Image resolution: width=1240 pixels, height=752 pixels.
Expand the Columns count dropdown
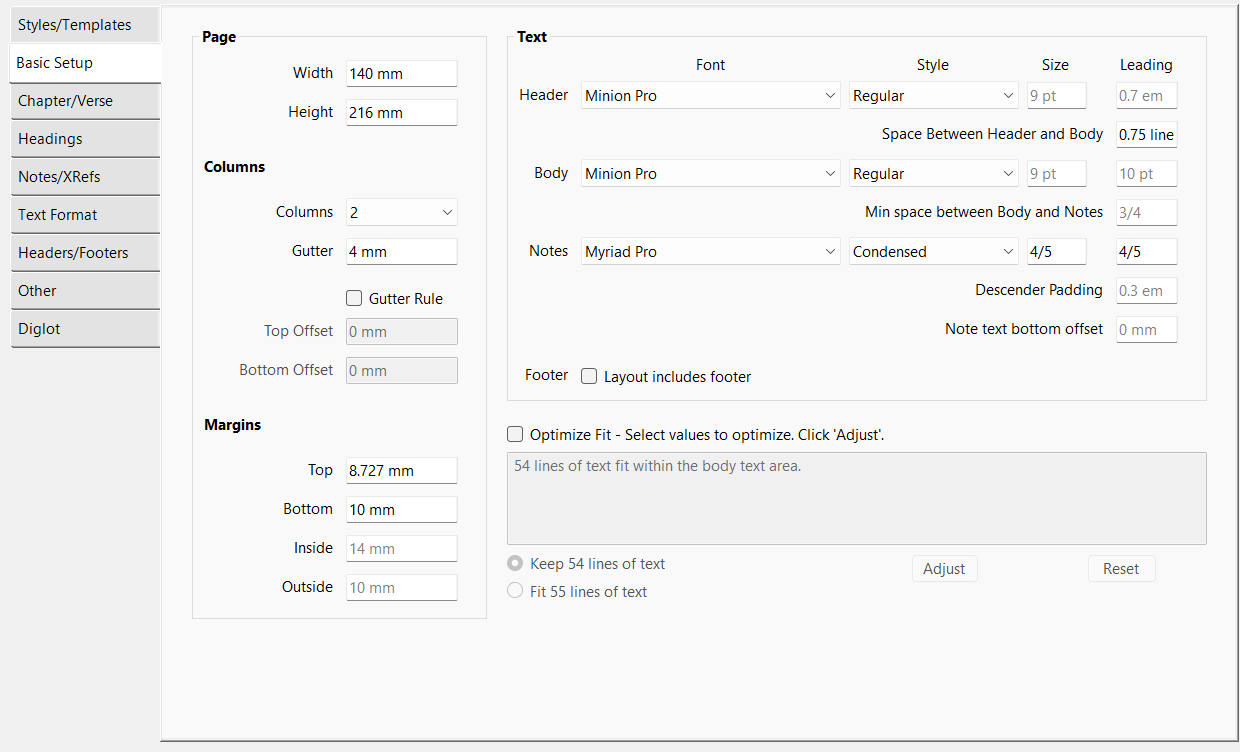click(401, 212)
